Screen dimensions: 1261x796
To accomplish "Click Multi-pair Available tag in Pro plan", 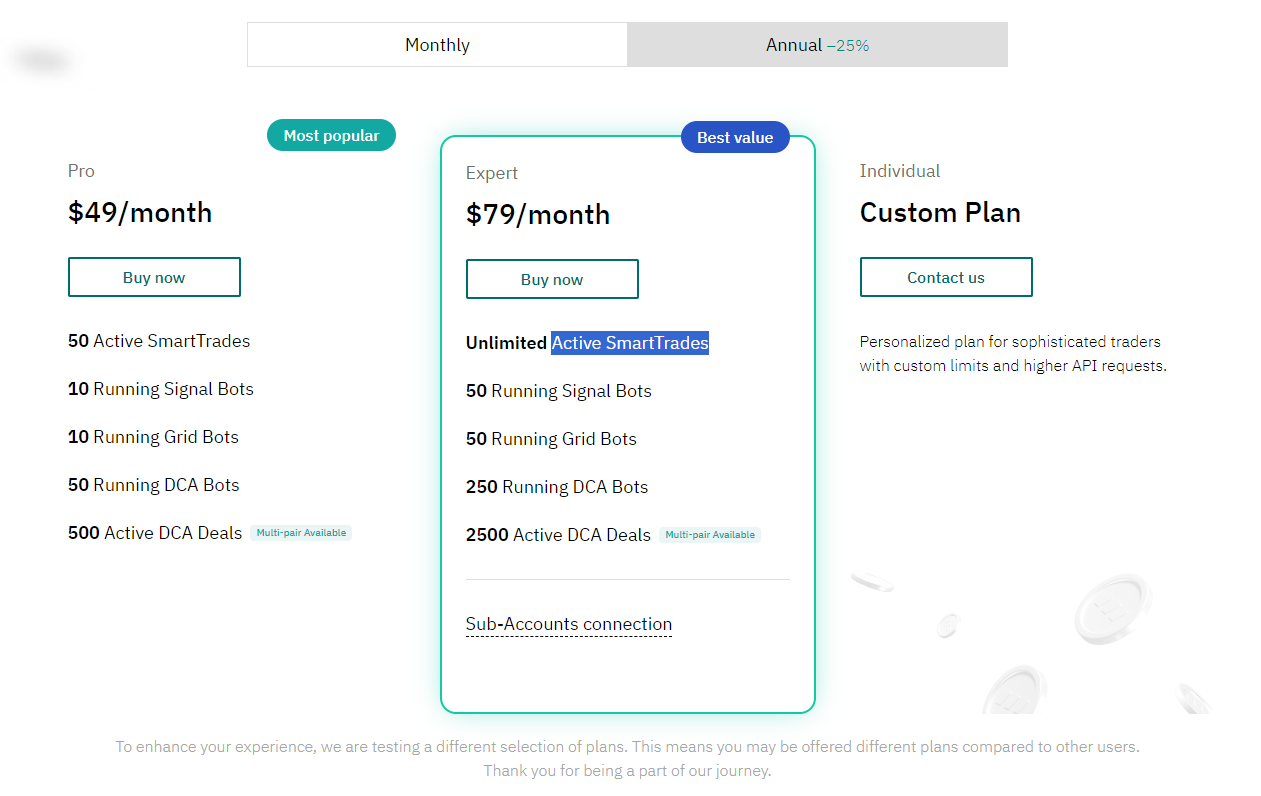I will [301, 533].
